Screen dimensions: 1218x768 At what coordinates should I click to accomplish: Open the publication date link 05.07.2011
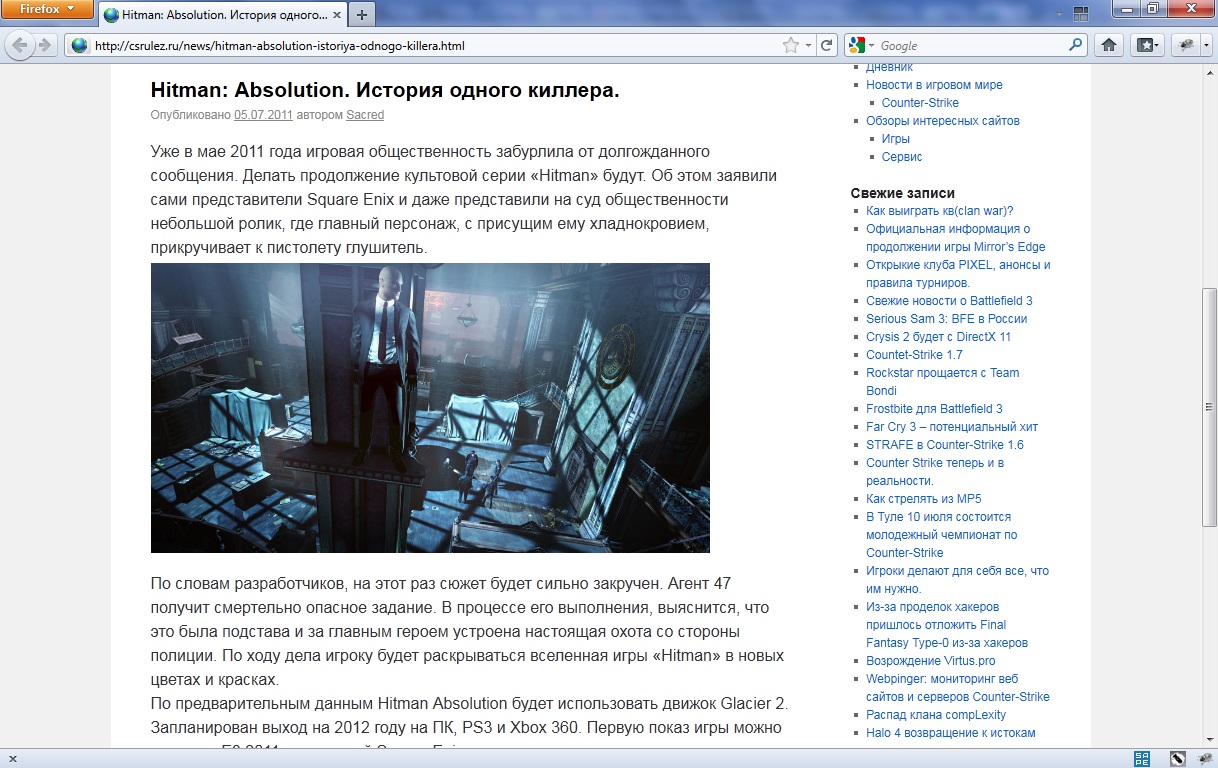[263, 115]
